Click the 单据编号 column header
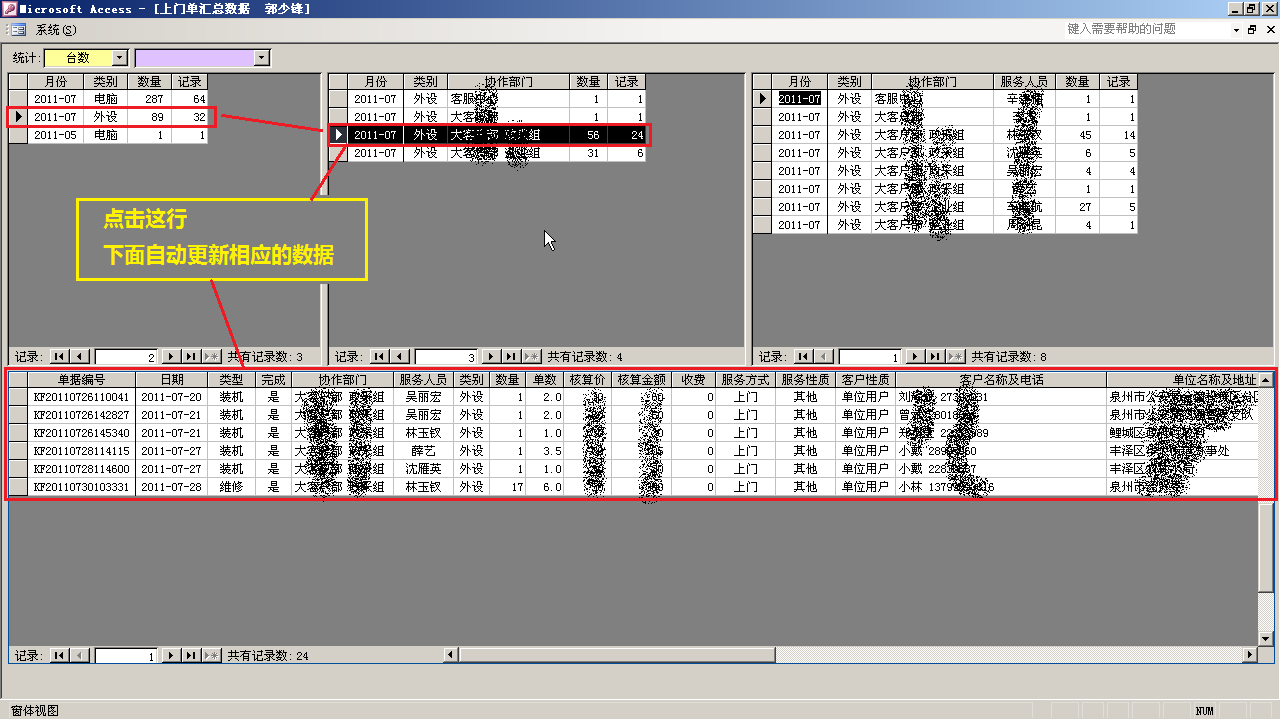 pos(81,380)
